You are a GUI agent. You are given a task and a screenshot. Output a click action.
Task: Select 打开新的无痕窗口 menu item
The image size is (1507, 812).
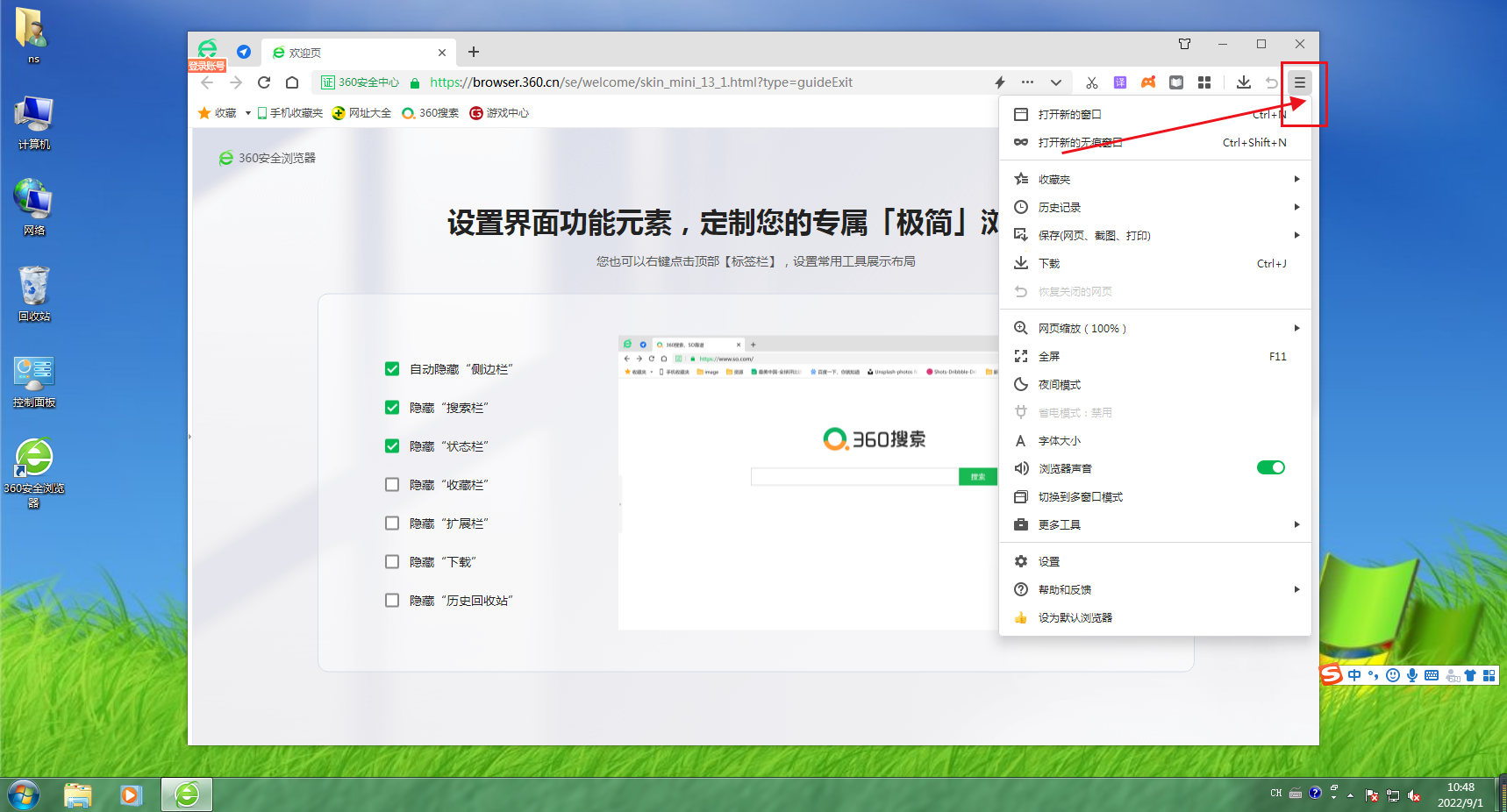tap(1155, 143)
